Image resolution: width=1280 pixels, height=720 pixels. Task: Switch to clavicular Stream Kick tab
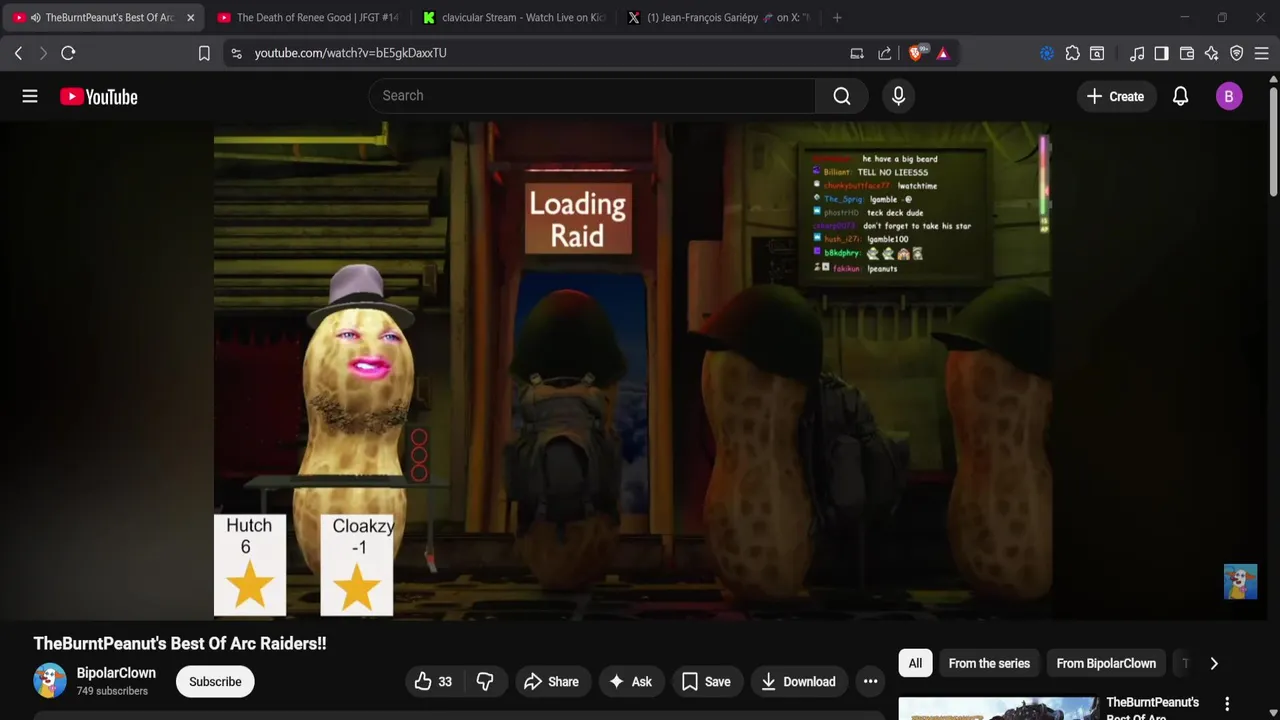pos(514,17)
